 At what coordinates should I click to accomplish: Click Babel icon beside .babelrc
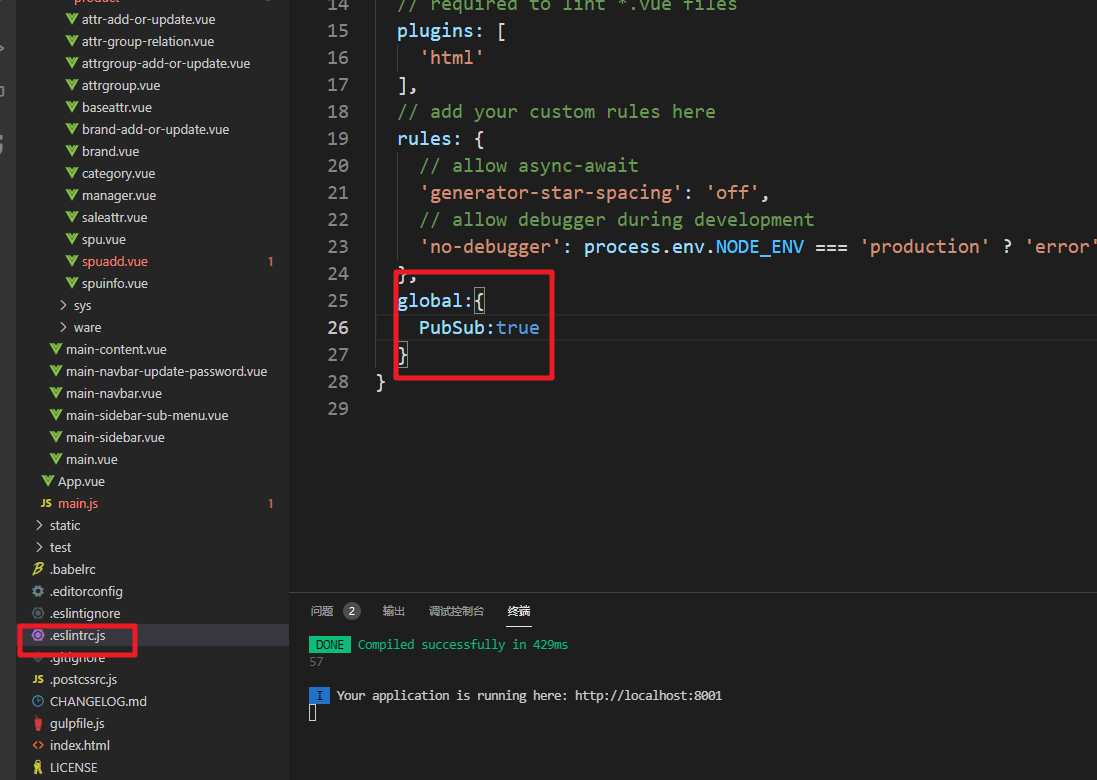coord(38,569)
